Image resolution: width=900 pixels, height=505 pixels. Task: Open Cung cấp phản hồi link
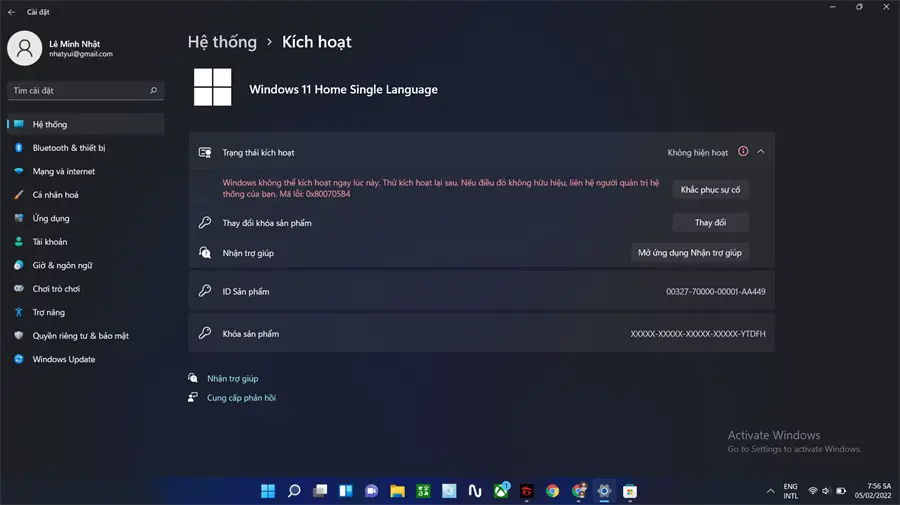pyautogui.click(x=241, y=398)
